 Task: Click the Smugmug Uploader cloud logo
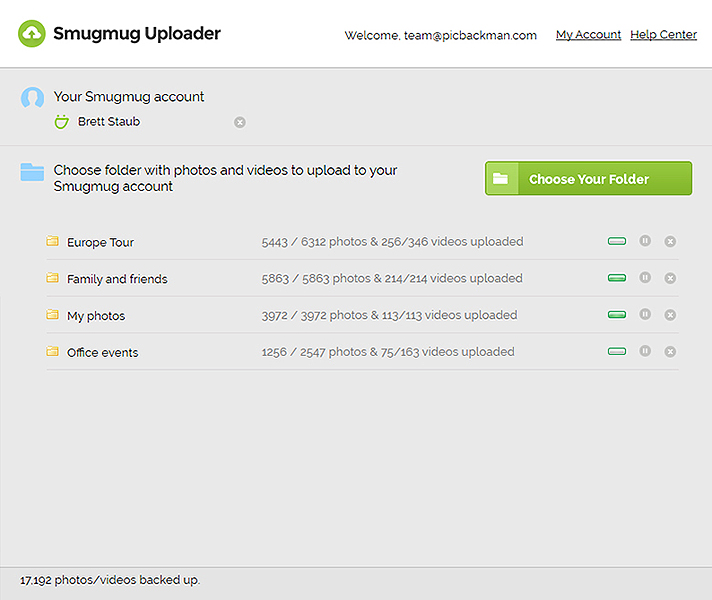click(x=32, y=33)
